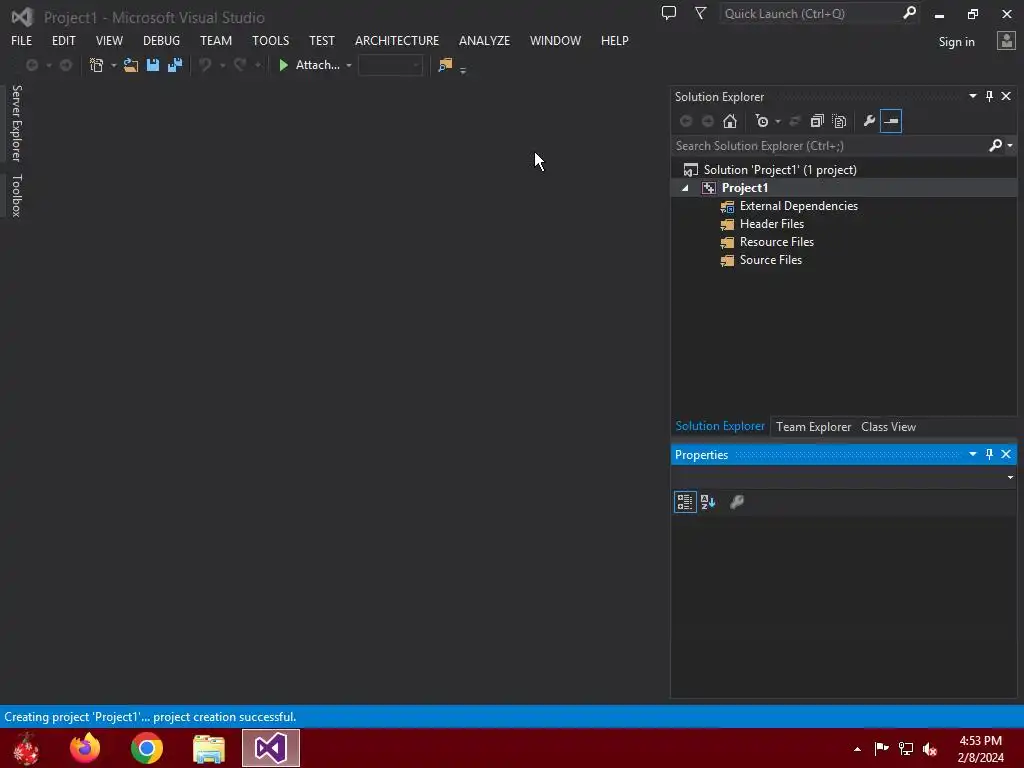
Task: Click the wrench Properties icon in Solution Explorer
Action: tap(869, 121)
